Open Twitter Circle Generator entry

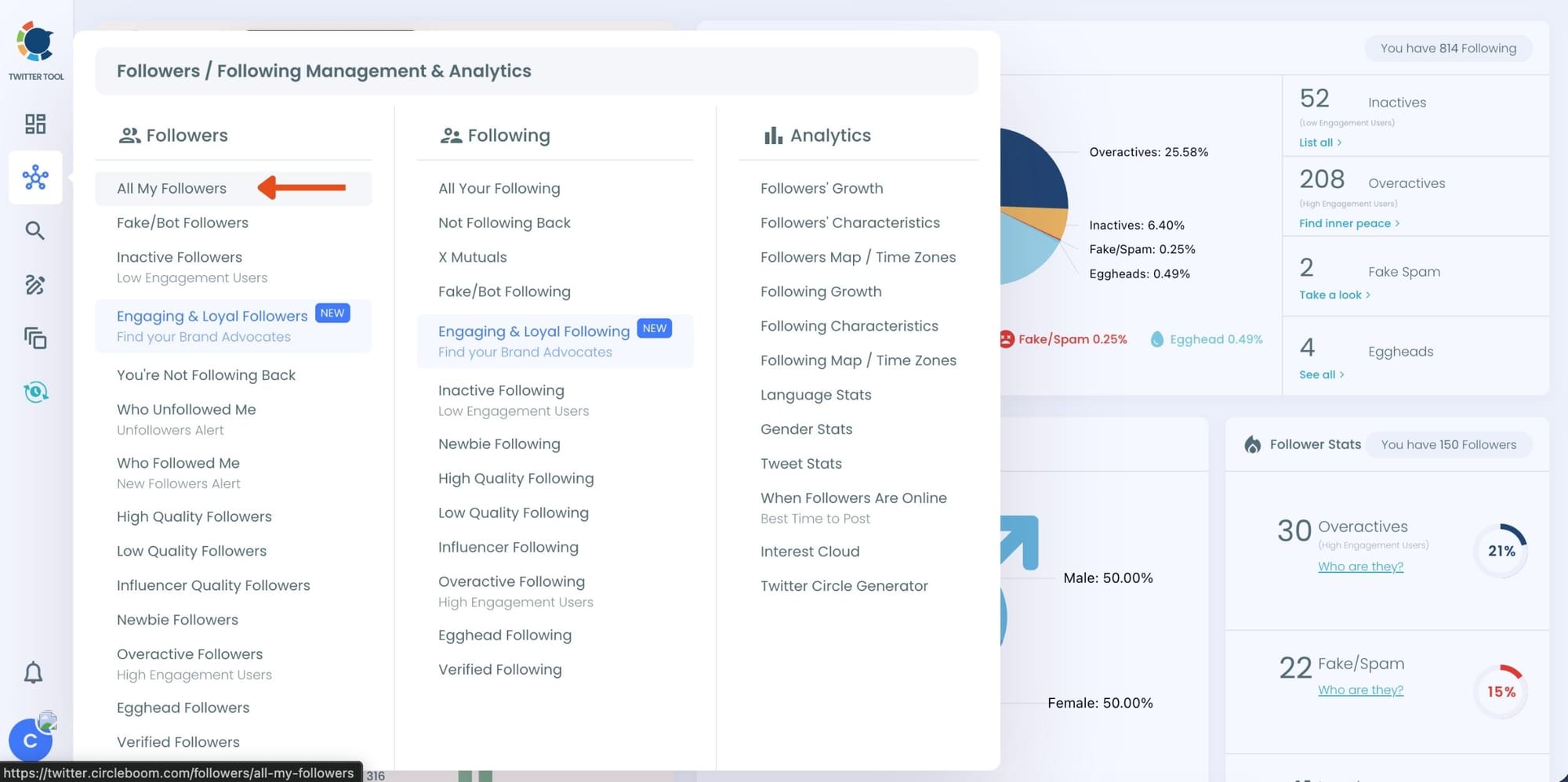844,586
